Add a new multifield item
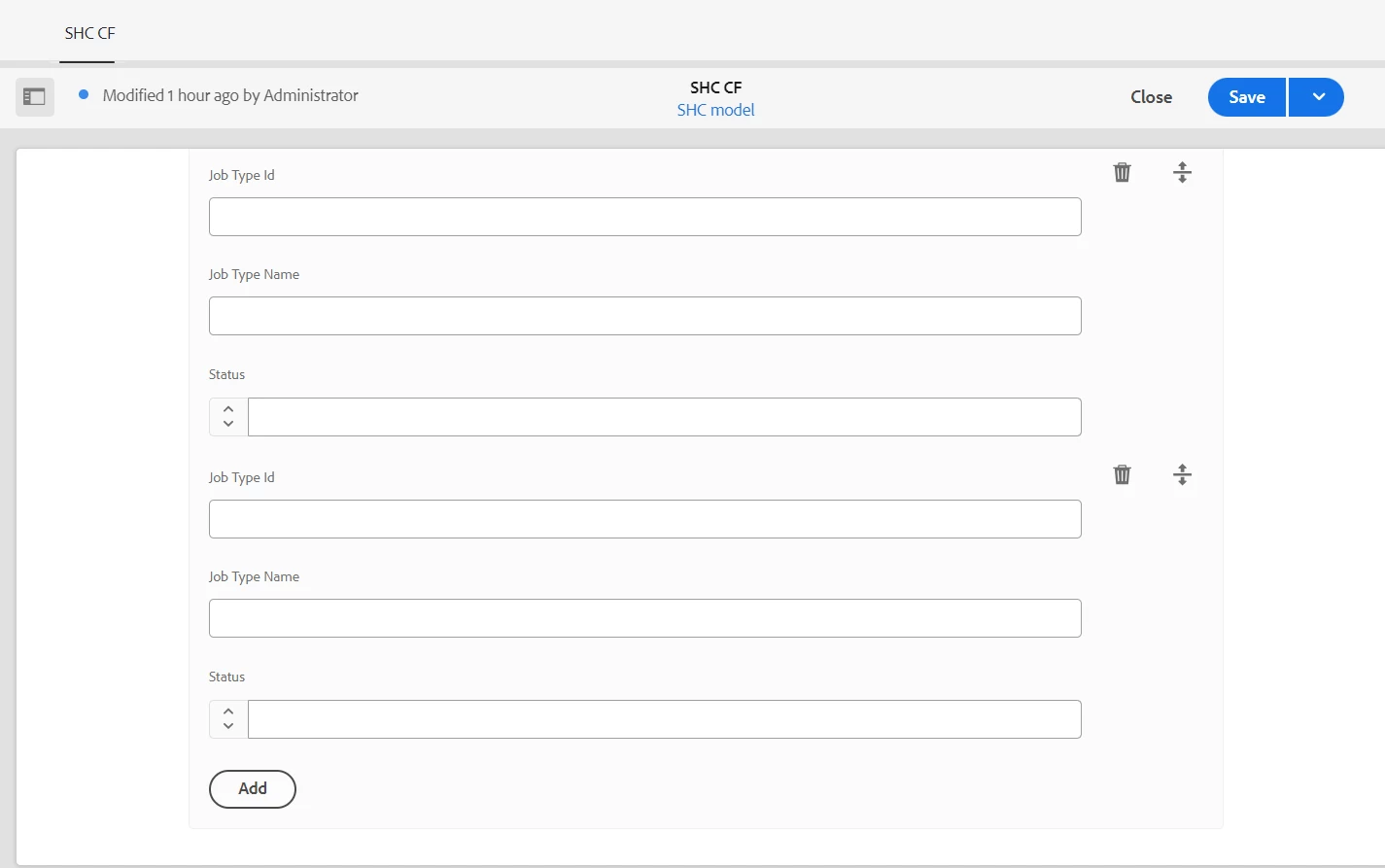 pyautogui.click(x=253, y=788)
